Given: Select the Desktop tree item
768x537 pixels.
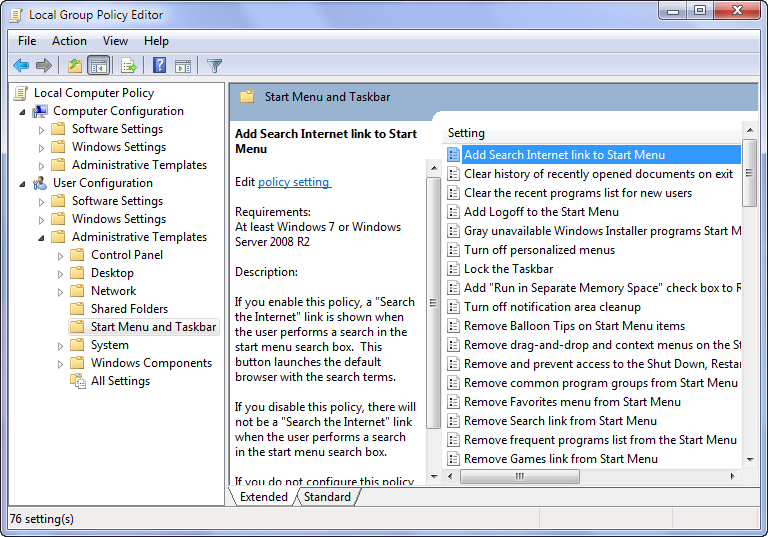Looking at the screenshot, I should (112, 273).
